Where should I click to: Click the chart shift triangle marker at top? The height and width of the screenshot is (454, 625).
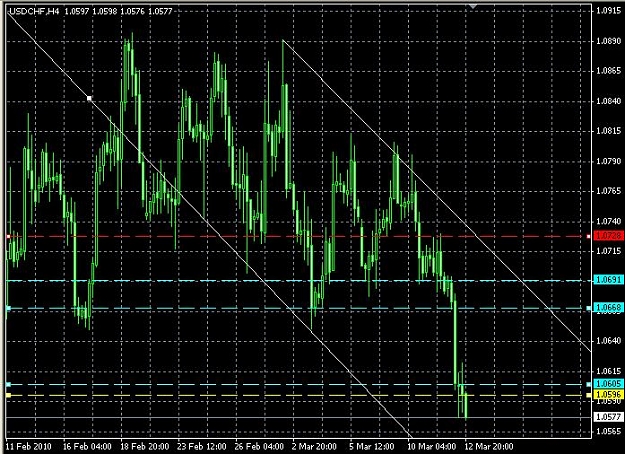pos(473,6)
